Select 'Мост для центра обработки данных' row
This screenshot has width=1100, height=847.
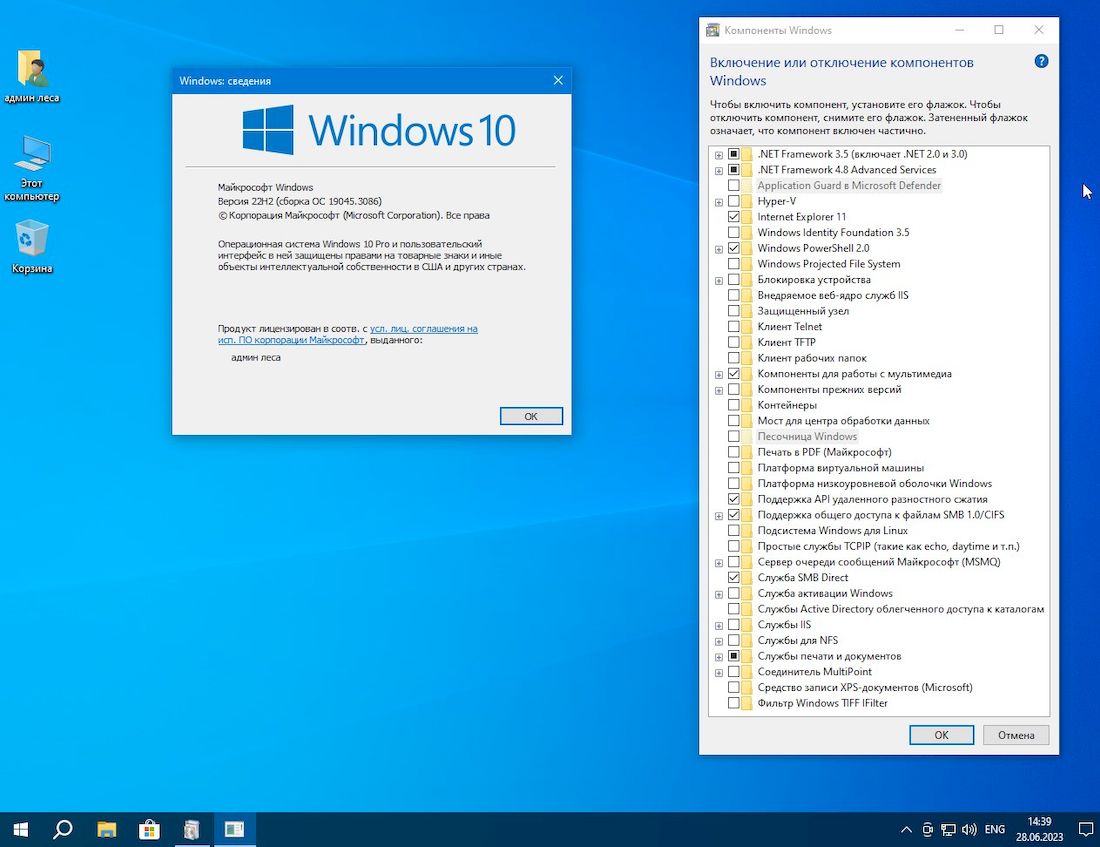843,420
